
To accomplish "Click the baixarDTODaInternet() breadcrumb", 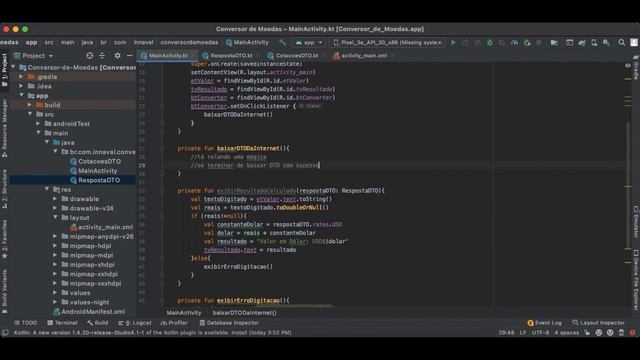I will pos(244,313).
